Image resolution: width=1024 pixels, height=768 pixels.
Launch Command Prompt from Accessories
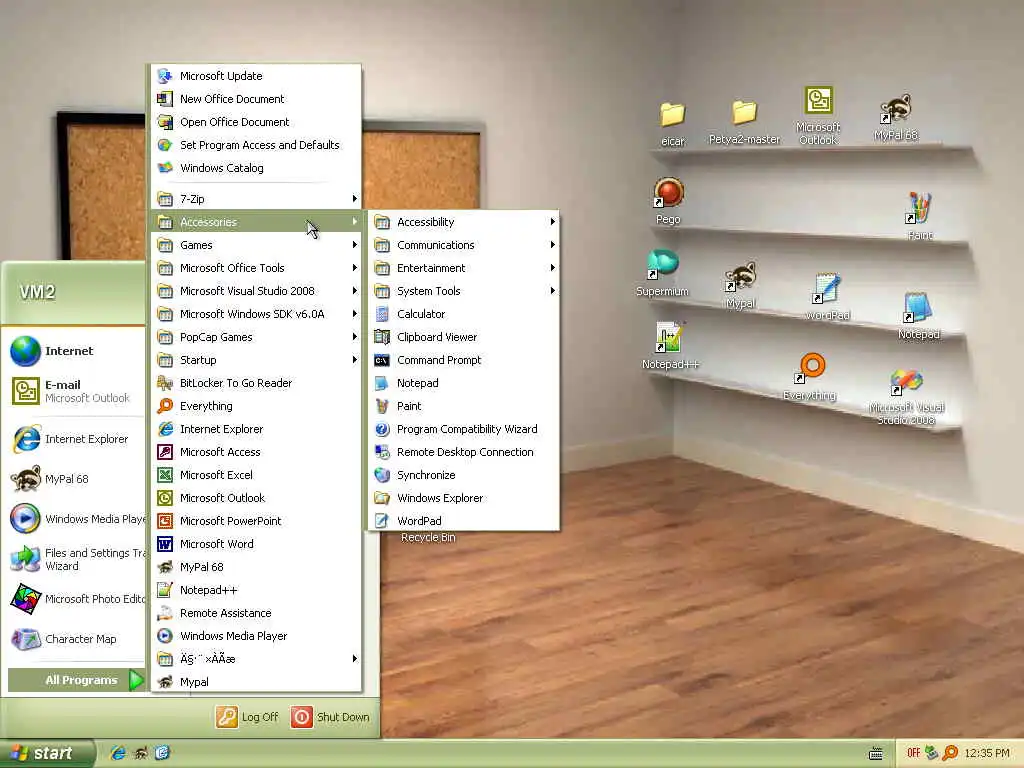pos(464,360)
